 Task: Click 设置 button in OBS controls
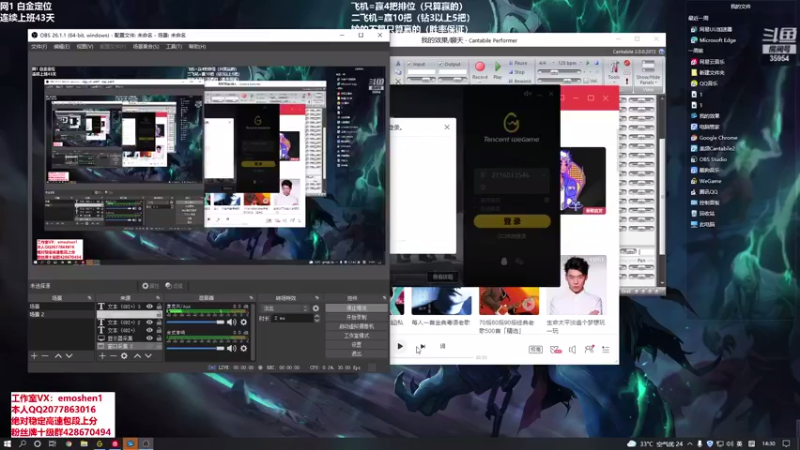[x=356, y=344]
